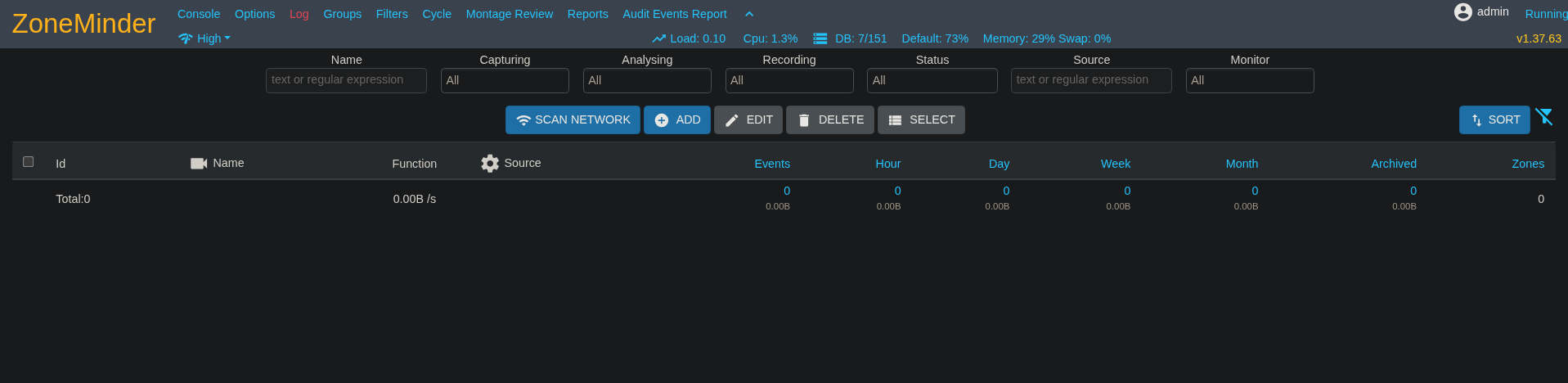Click the Total:0 text

[73, 199]
